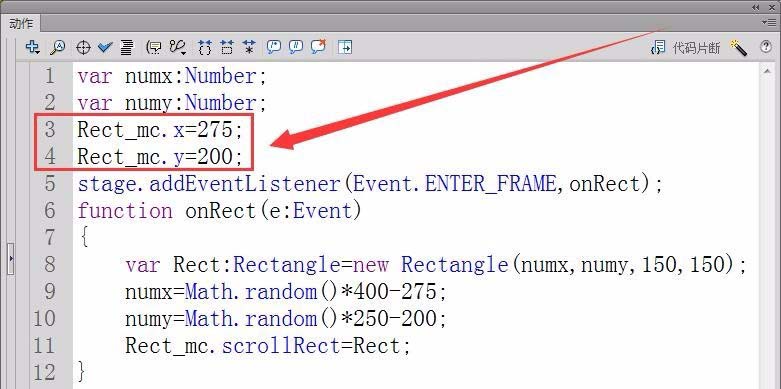Click line number 11 in the gutter
Viewport: 781px width, 389px height.
[x=45, y=345]
